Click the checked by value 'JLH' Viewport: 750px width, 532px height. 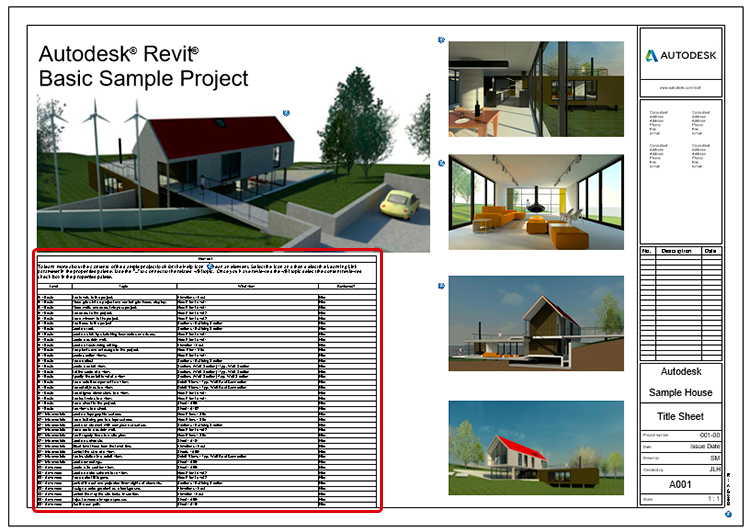[x=714, y=469]
